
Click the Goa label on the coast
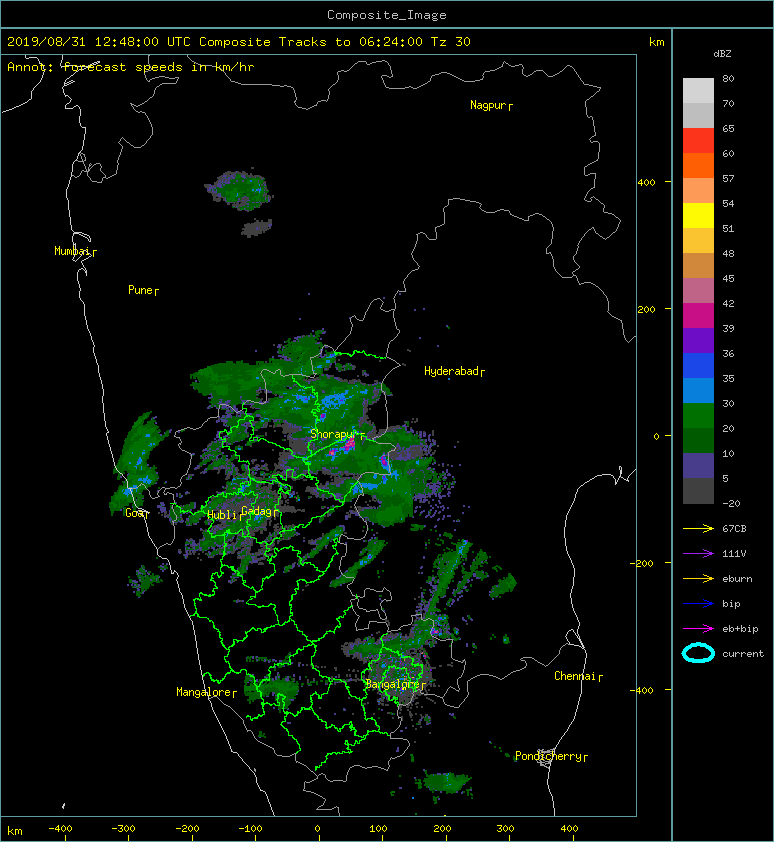click(134, 513)
